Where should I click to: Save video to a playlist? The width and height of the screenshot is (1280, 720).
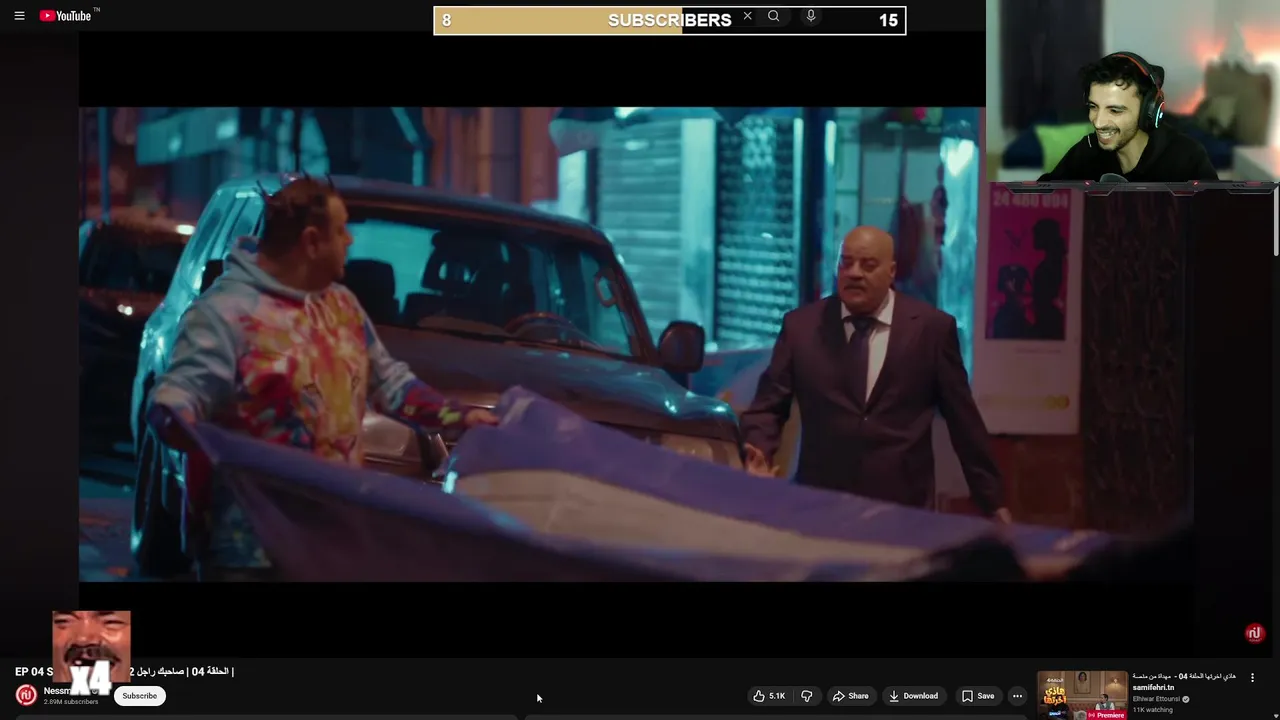pyautogui.click(x=978, y=696)
